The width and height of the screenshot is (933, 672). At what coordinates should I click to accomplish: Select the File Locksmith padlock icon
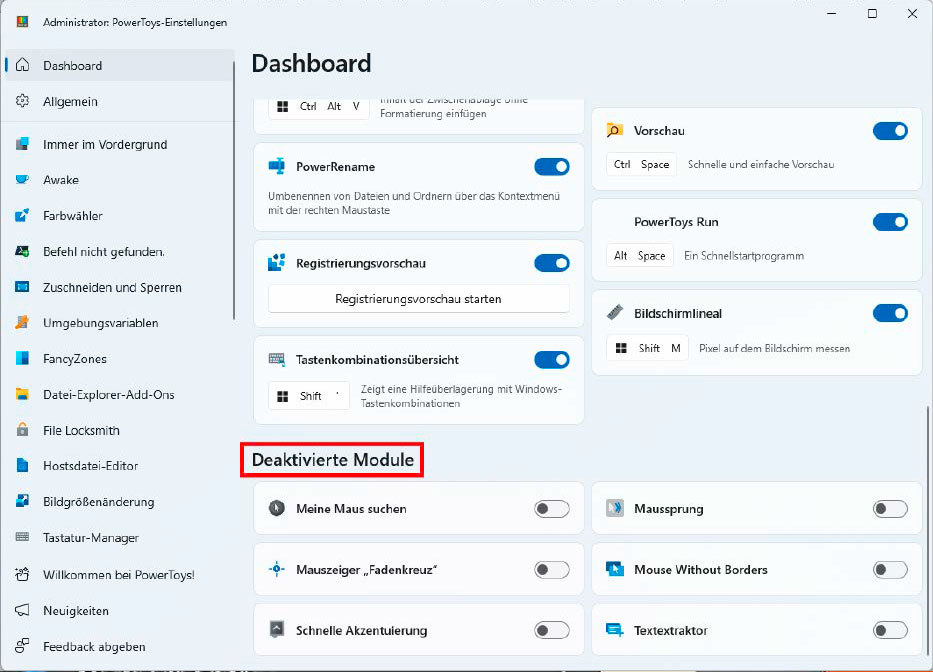click(22, 430)
